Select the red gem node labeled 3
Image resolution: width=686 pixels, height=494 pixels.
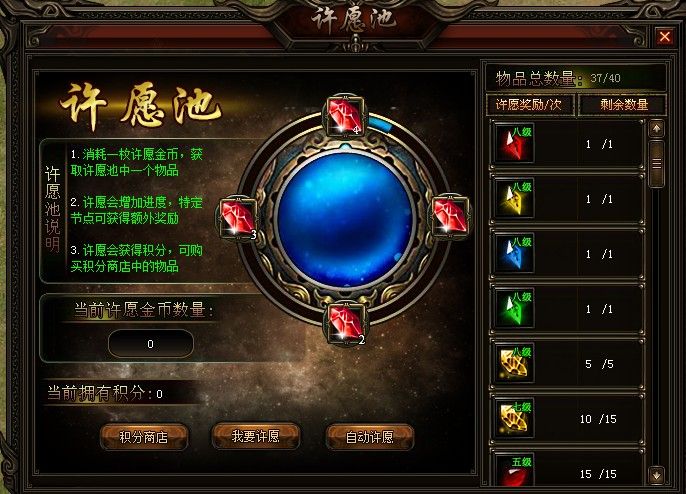[x=238, y=218]
